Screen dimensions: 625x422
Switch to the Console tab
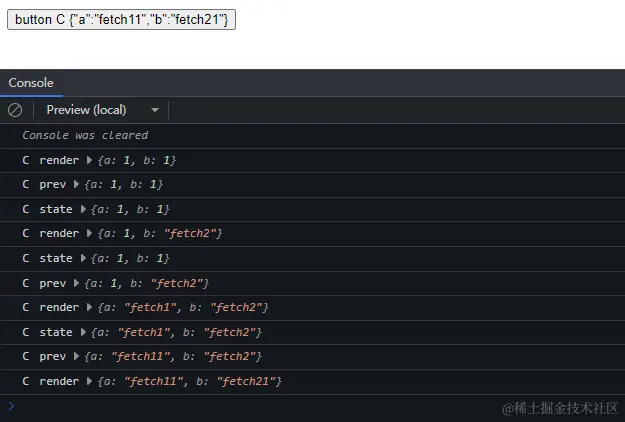pyautogui.click(x=31, y=83)
